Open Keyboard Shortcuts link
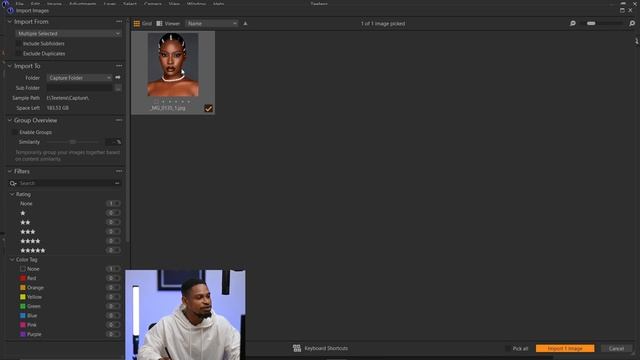Screen dimensions: 640x360 (x=326, y=348)
